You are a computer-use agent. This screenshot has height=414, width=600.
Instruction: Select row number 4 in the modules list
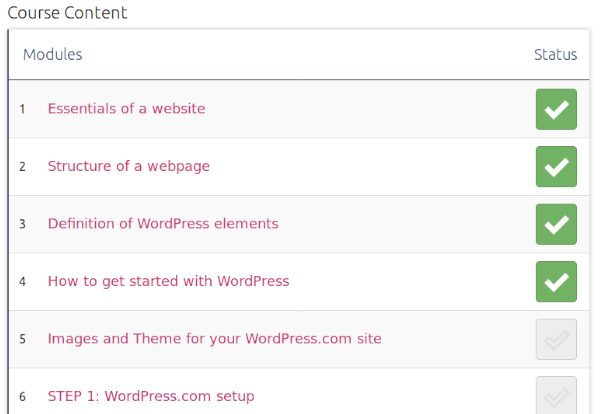(x=22, y=282)
